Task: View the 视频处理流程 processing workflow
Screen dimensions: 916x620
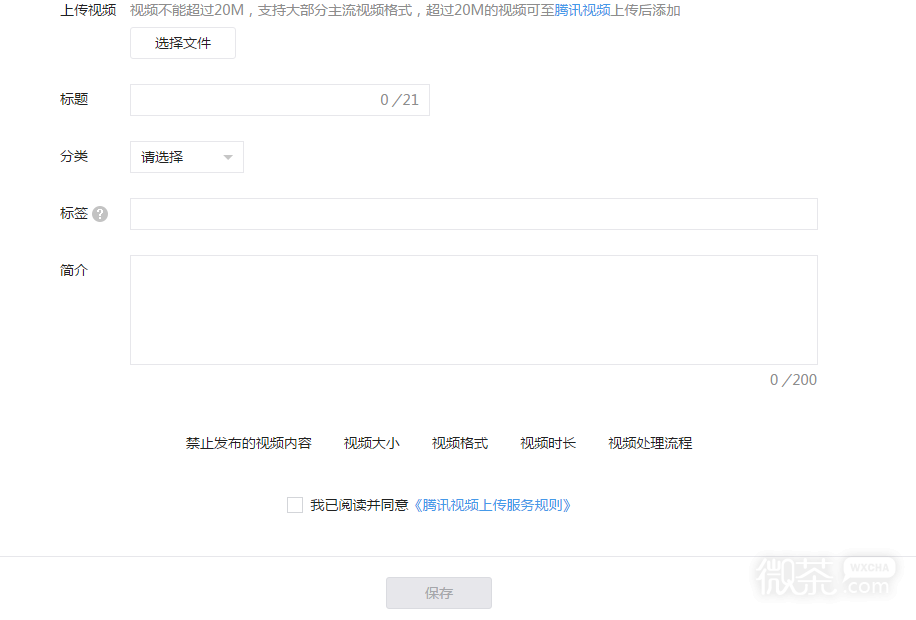Action: point(650,443)
